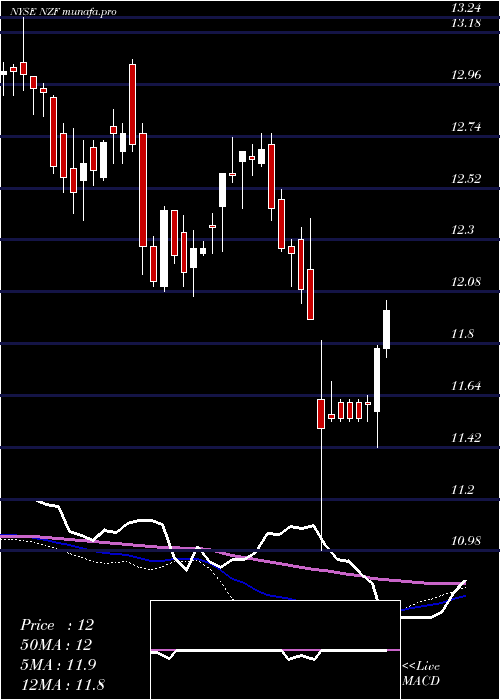Click the '<<Live MACD' label
This screenshot has height=700, width=500.
coord(421,674)
